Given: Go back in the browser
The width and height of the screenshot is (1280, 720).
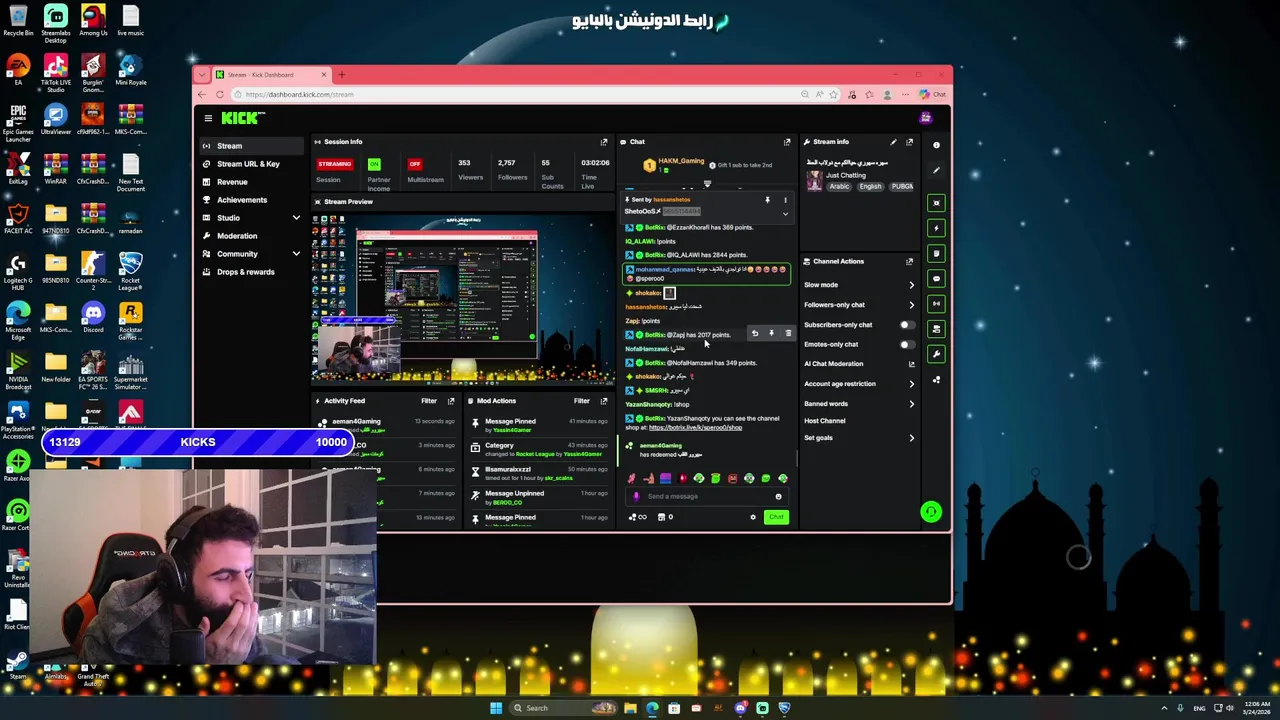Looking at the screenshot, I should [x=203, y=94].
